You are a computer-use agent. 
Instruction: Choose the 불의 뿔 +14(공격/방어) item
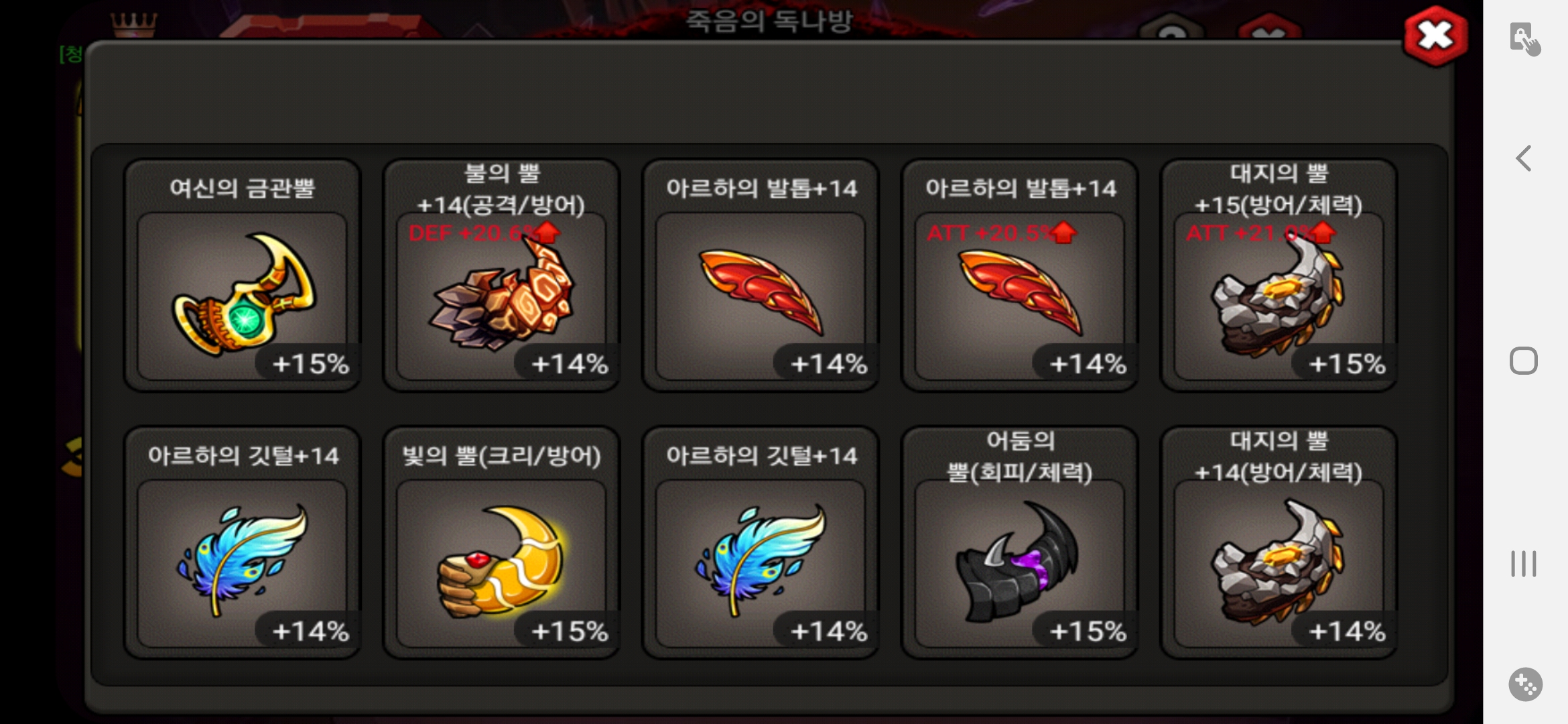[501, 275]
